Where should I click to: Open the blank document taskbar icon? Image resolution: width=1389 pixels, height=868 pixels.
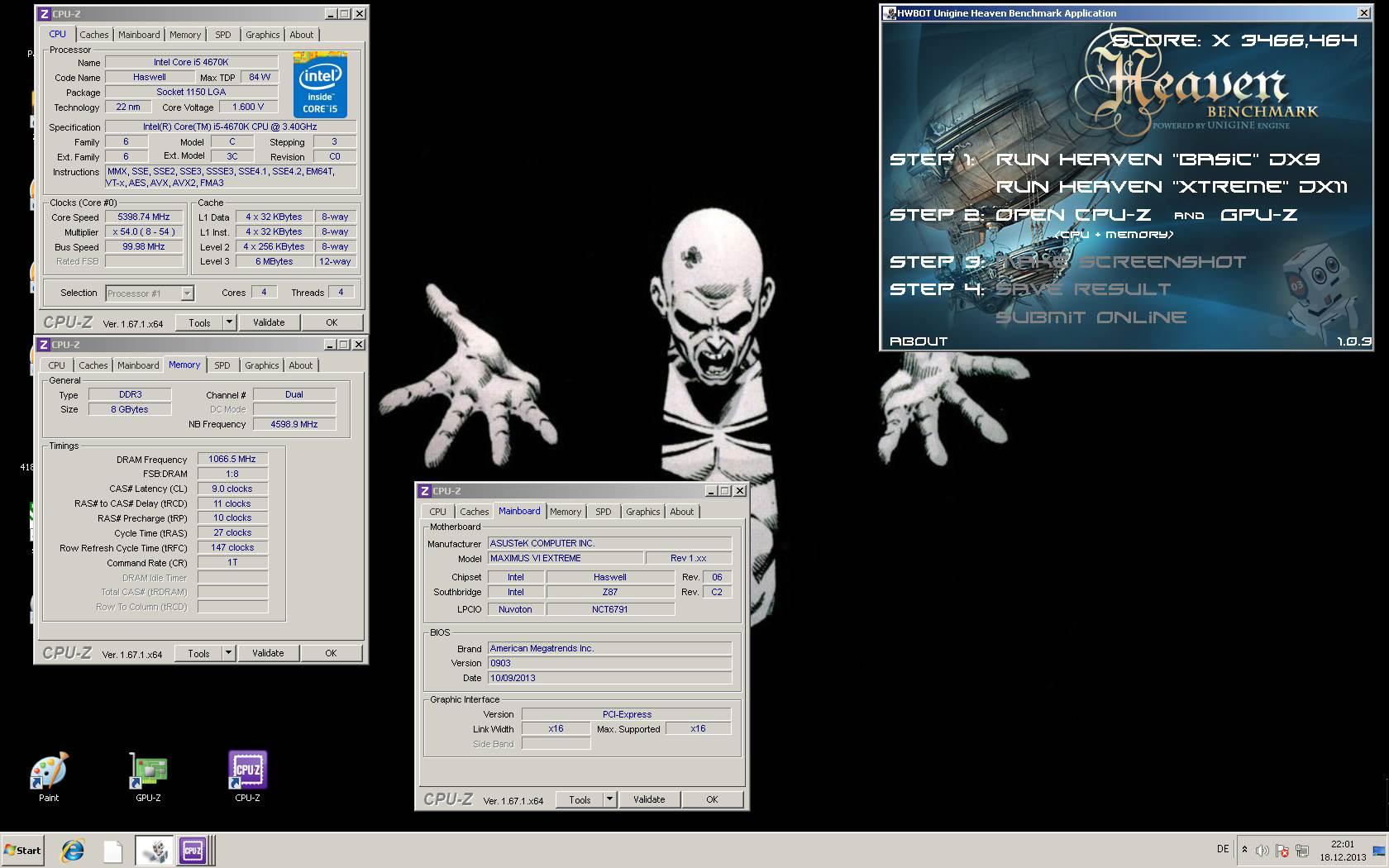point(113,851)
